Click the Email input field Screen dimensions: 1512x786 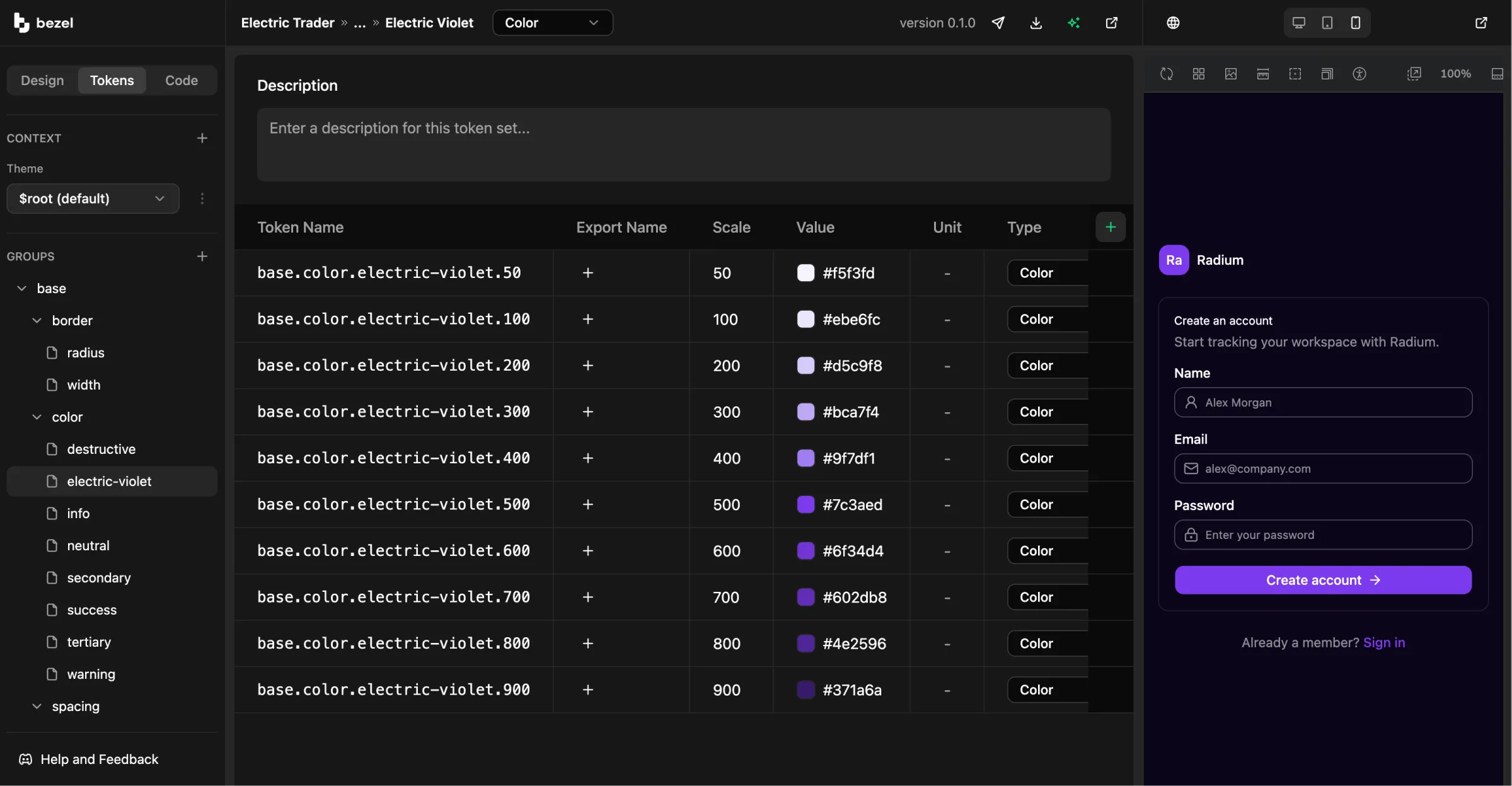(1323, 468)
